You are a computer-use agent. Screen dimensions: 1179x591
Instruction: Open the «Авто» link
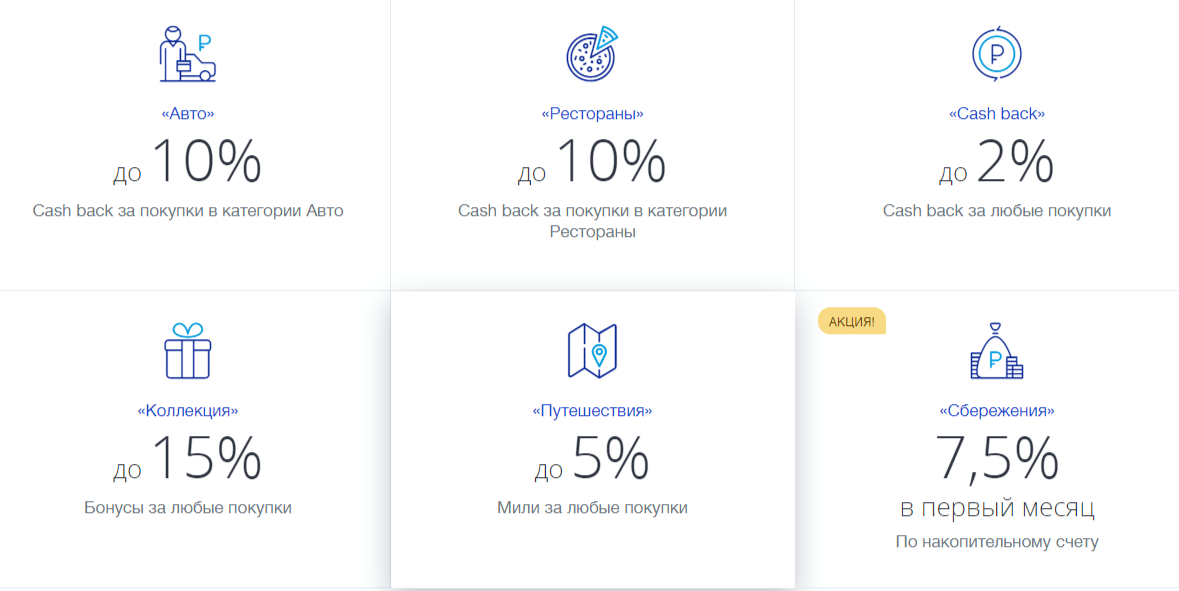coord(188,114)
